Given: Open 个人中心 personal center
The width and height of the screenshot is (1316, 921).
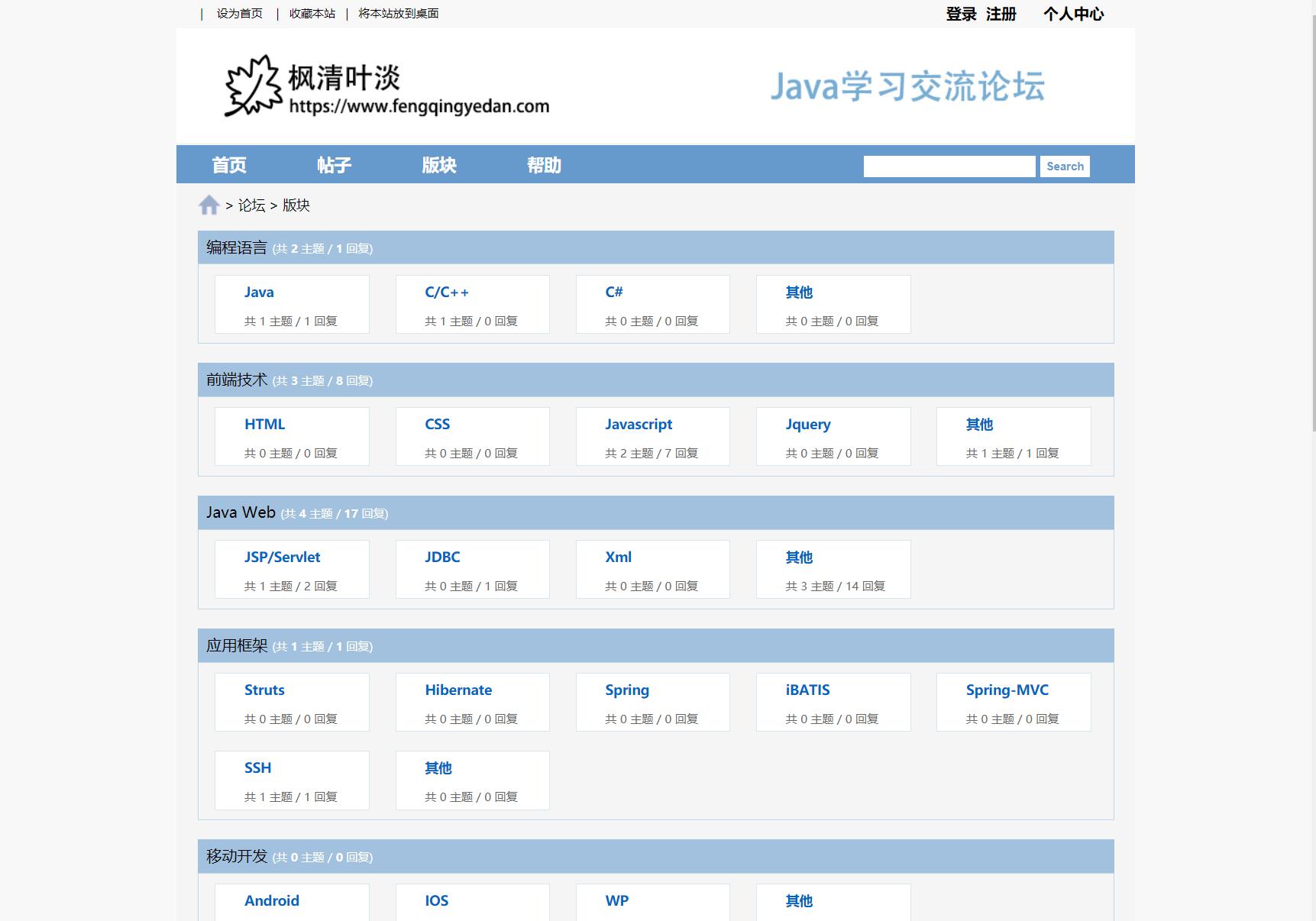Looking at the screenshot, I should 1074,14.
